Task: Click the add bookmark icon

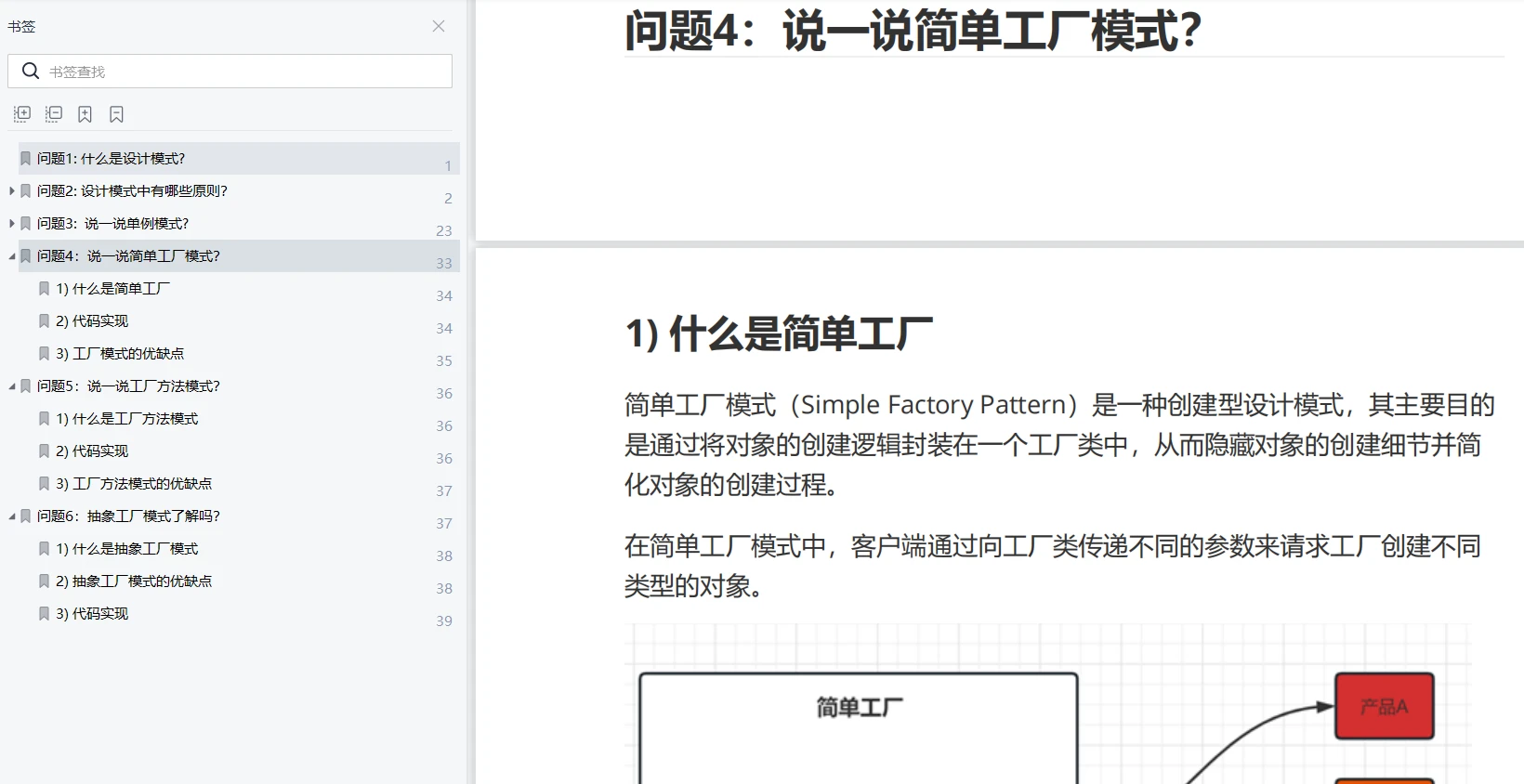Action: (x=85, y=114)
